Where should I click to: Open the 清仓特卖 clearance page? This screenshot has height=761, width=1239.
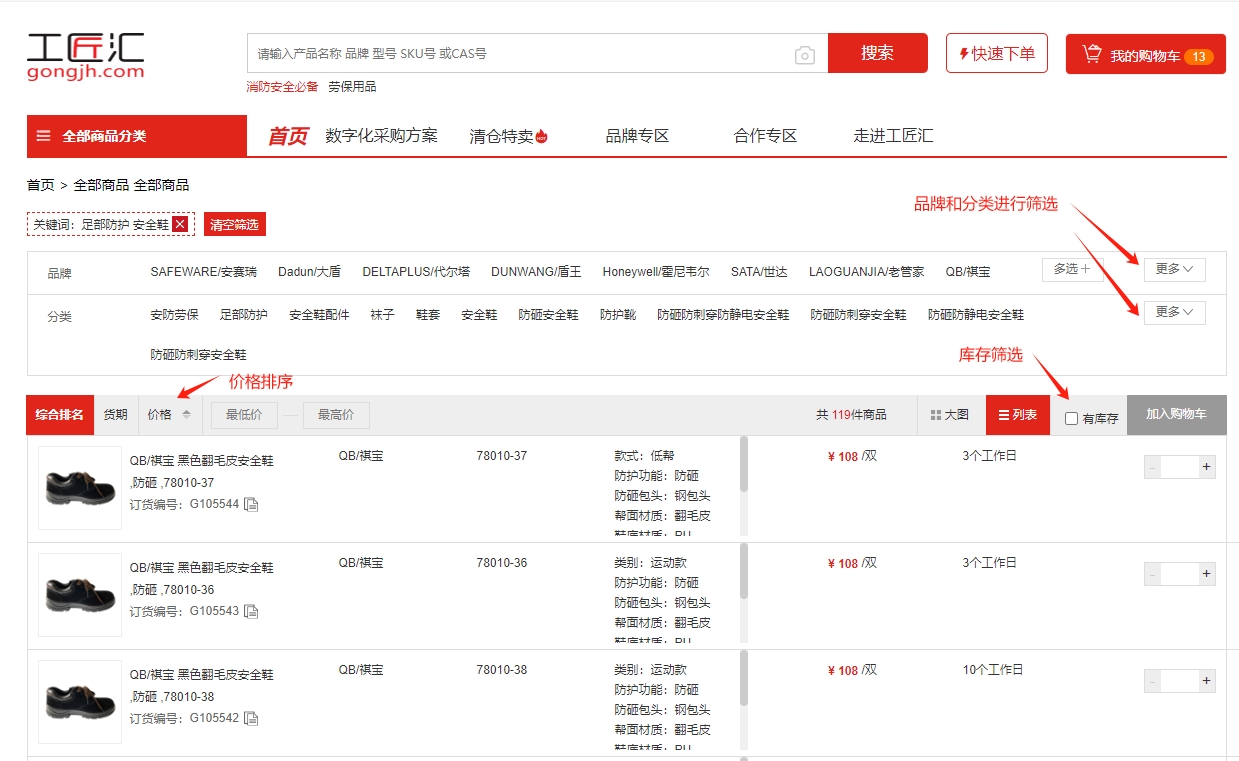point(509,136)
